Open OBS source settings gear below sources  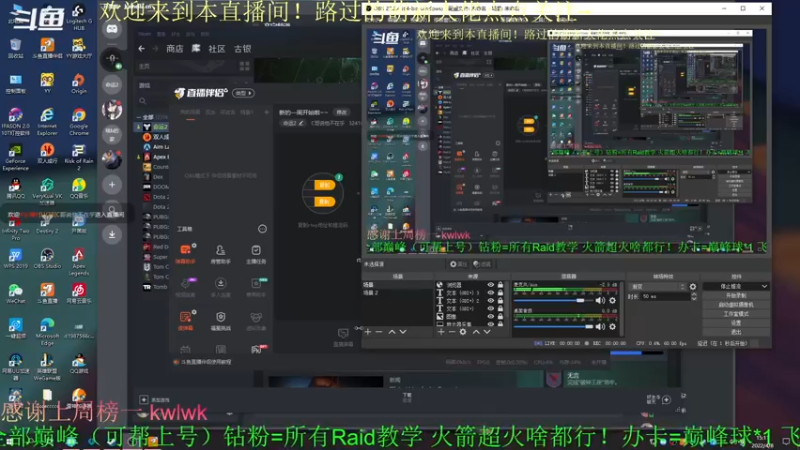coord(463,332)
